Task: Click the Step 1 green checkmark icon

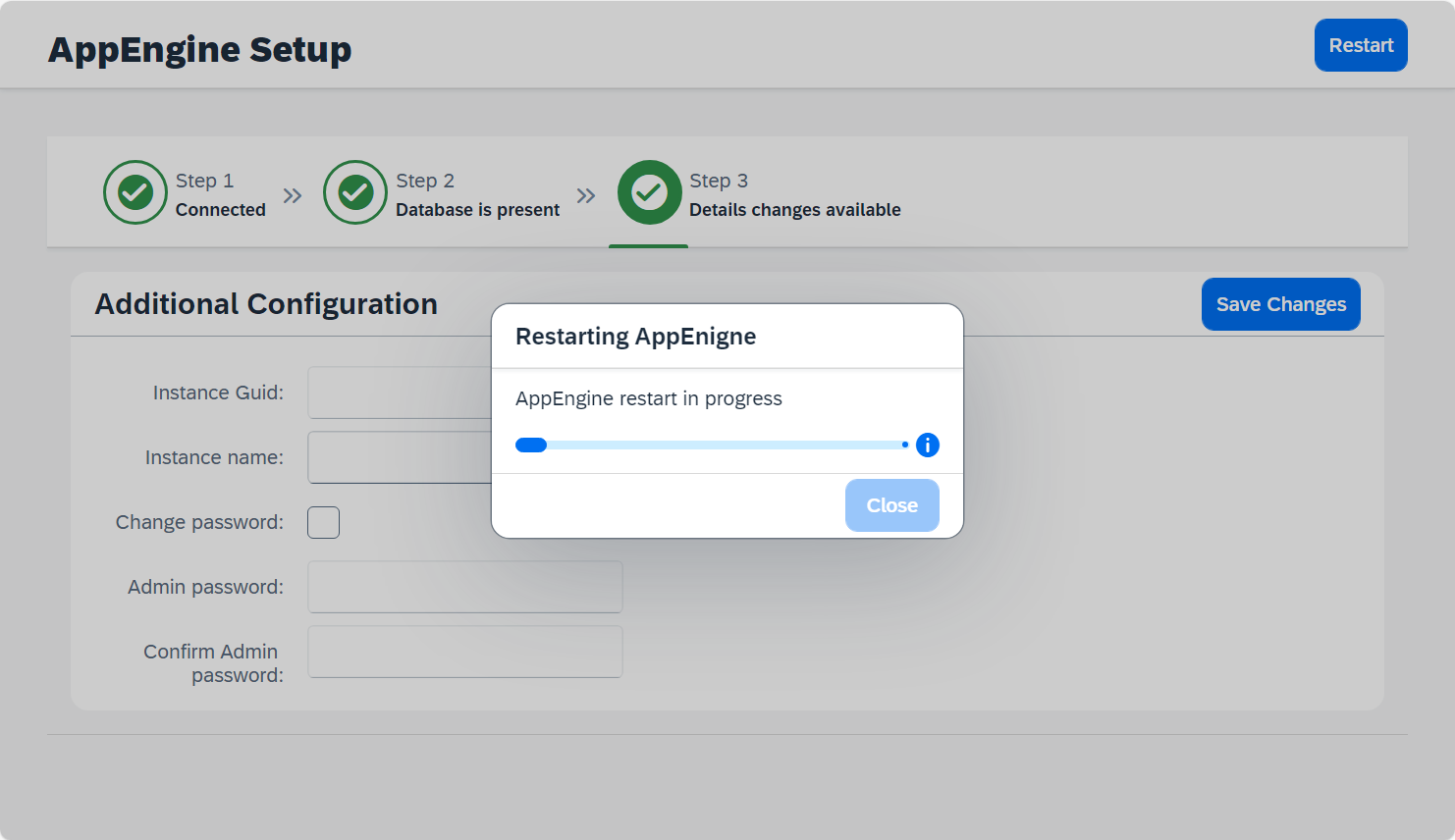Action: click(135, 192)
